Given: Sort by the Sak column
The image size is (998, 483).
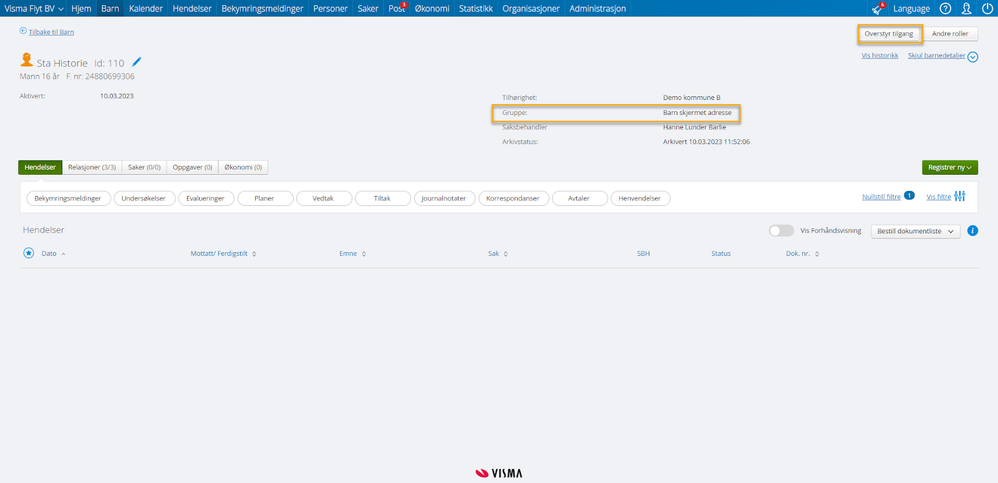Looking at the screenshot, I should coord(498,253).
